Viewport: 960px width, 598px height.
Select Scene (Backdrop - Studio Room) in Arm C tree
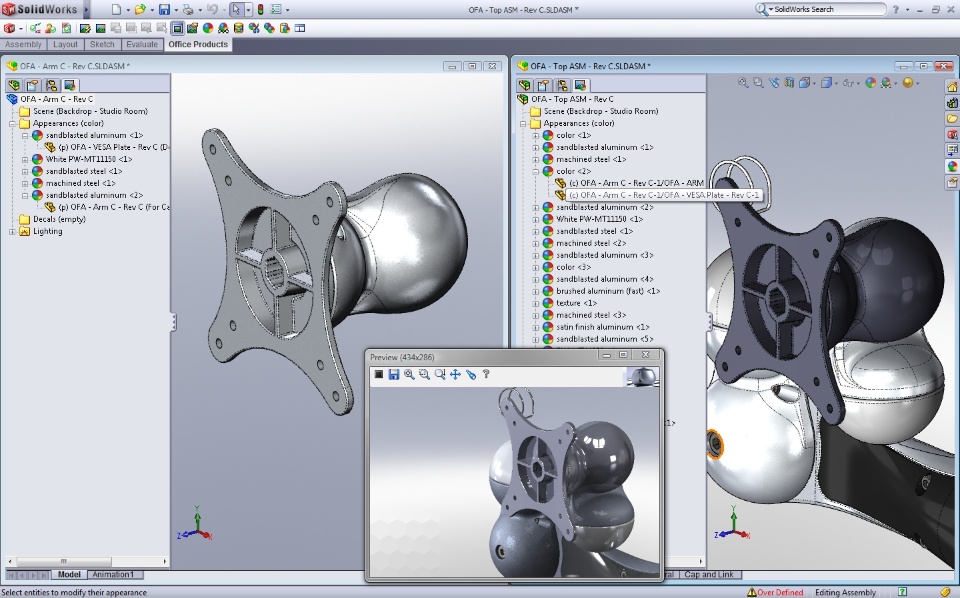click(90, 111)
